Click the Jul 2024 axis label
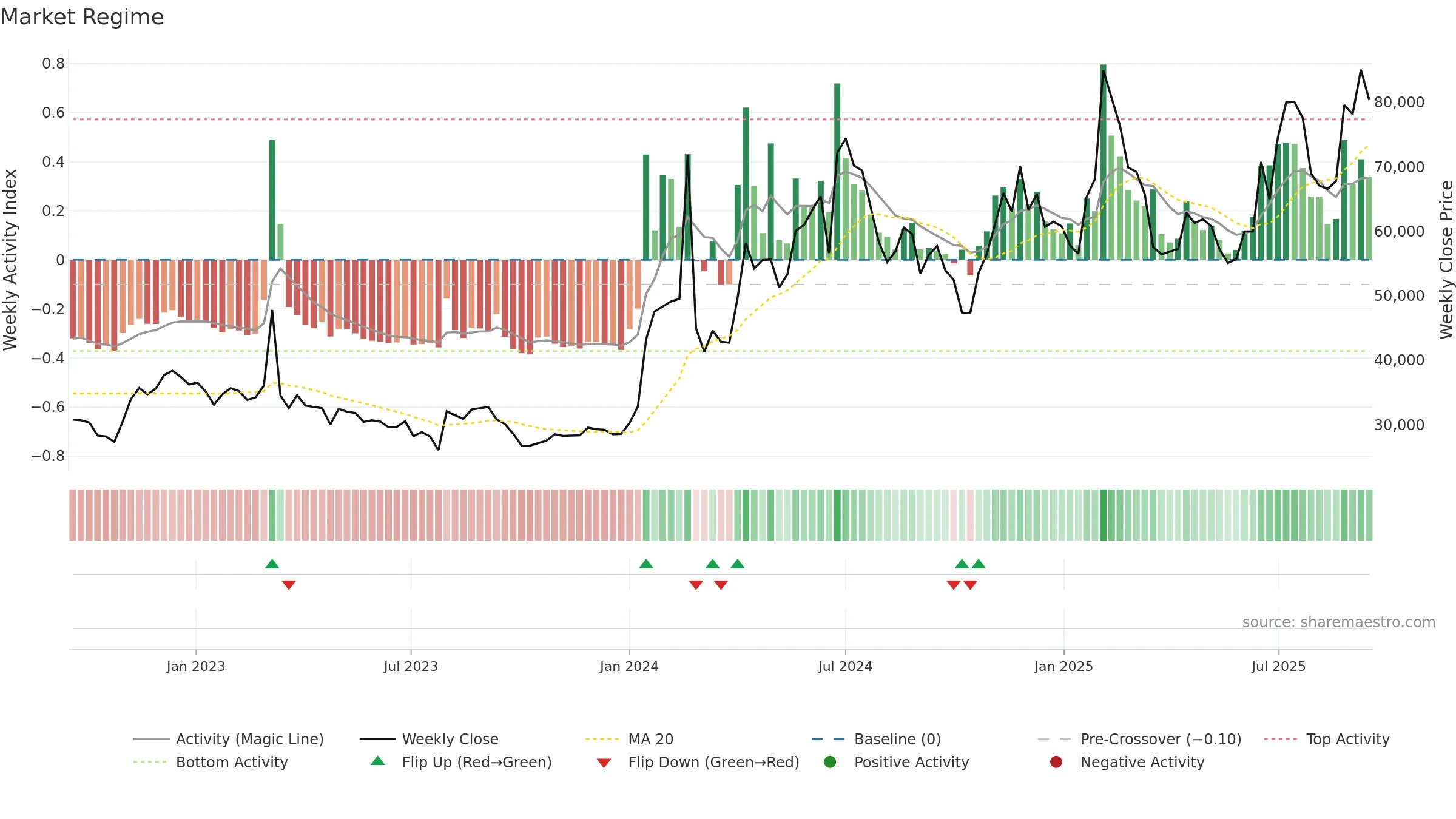This screenshot has width=1456, height=819. [x=845, y=666]
